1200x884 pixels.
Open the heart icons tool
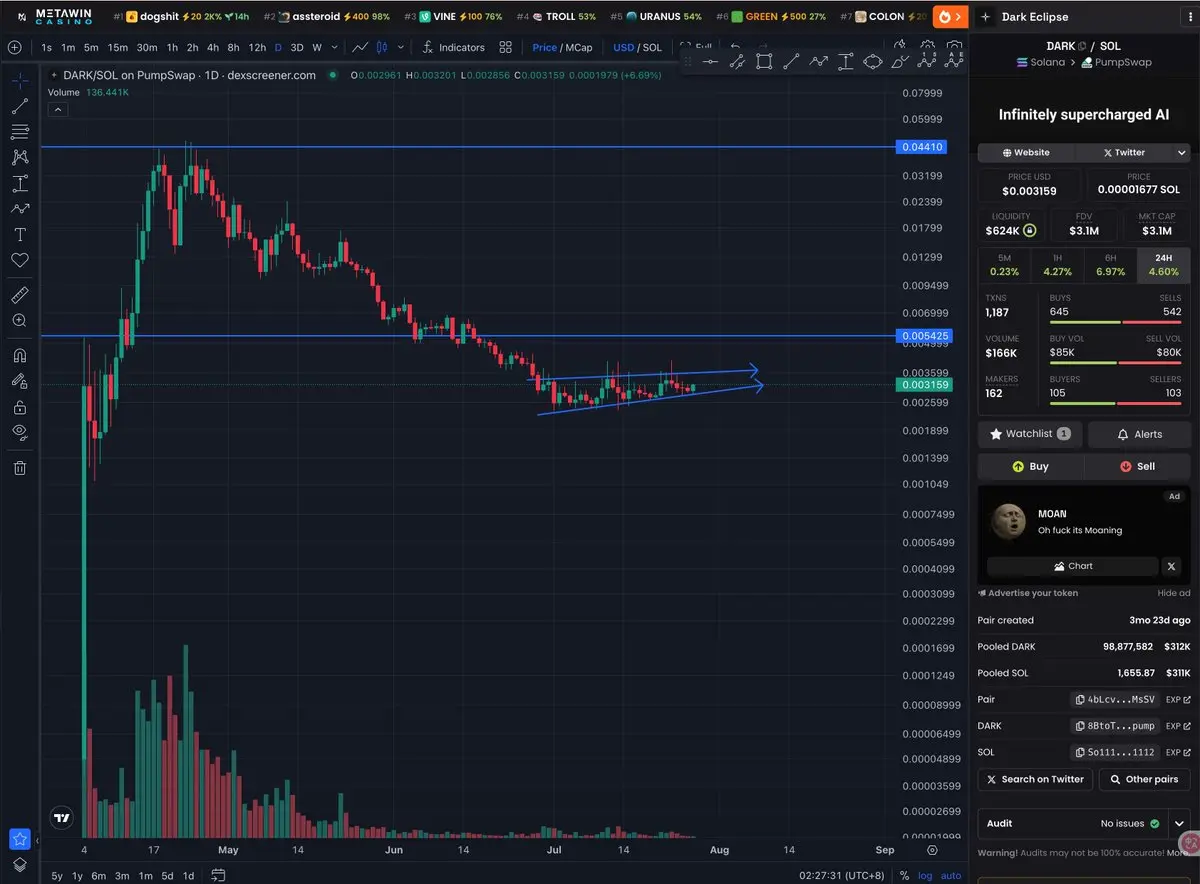(19, 260)
